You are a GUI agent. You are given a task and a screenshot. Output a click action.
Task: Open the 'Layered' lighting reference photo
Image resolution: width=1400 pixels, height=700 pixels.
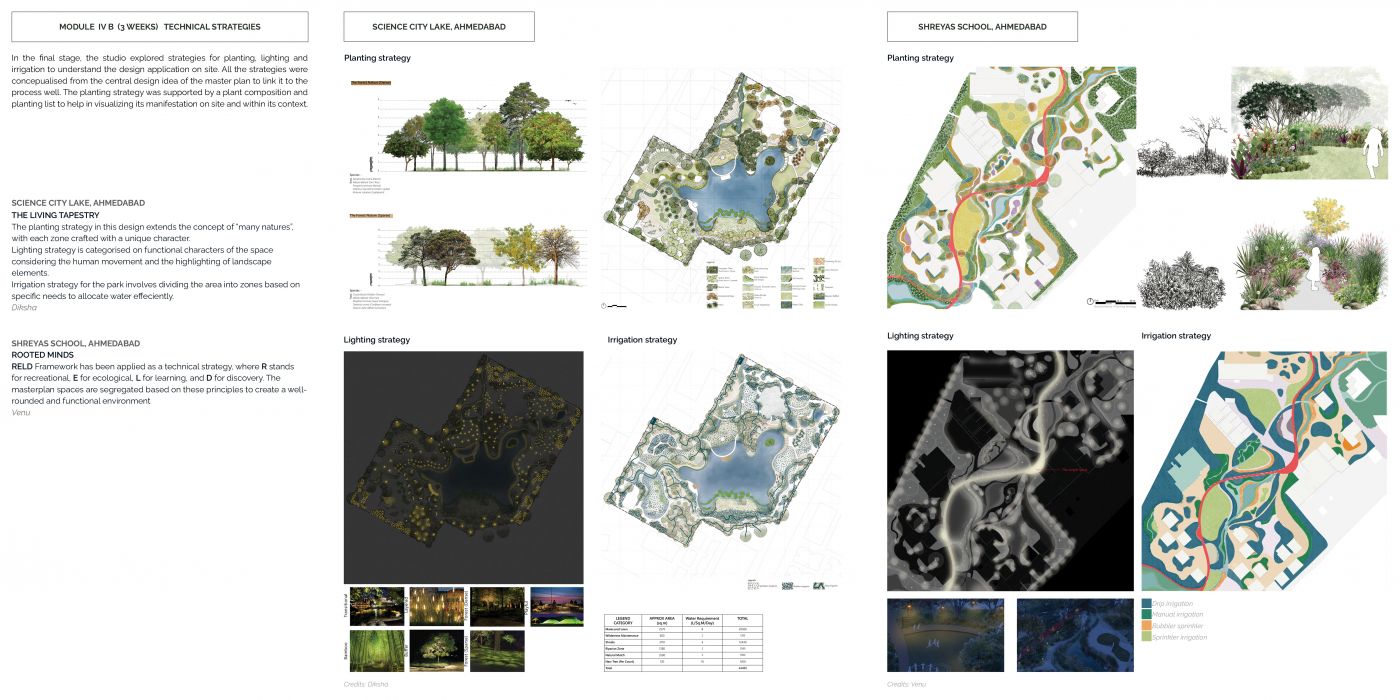click(437, 606)
